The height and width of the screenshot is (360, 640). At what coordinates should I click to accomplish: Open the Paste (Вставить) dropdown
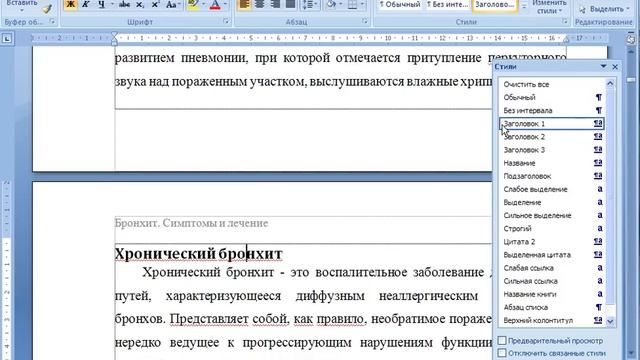coord(22,6)
